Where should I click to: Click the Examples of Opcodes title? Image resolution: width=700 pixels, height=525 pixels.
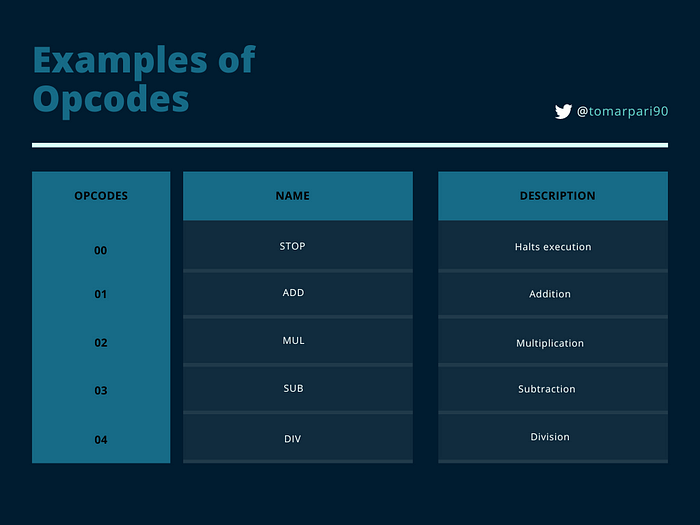144,79
